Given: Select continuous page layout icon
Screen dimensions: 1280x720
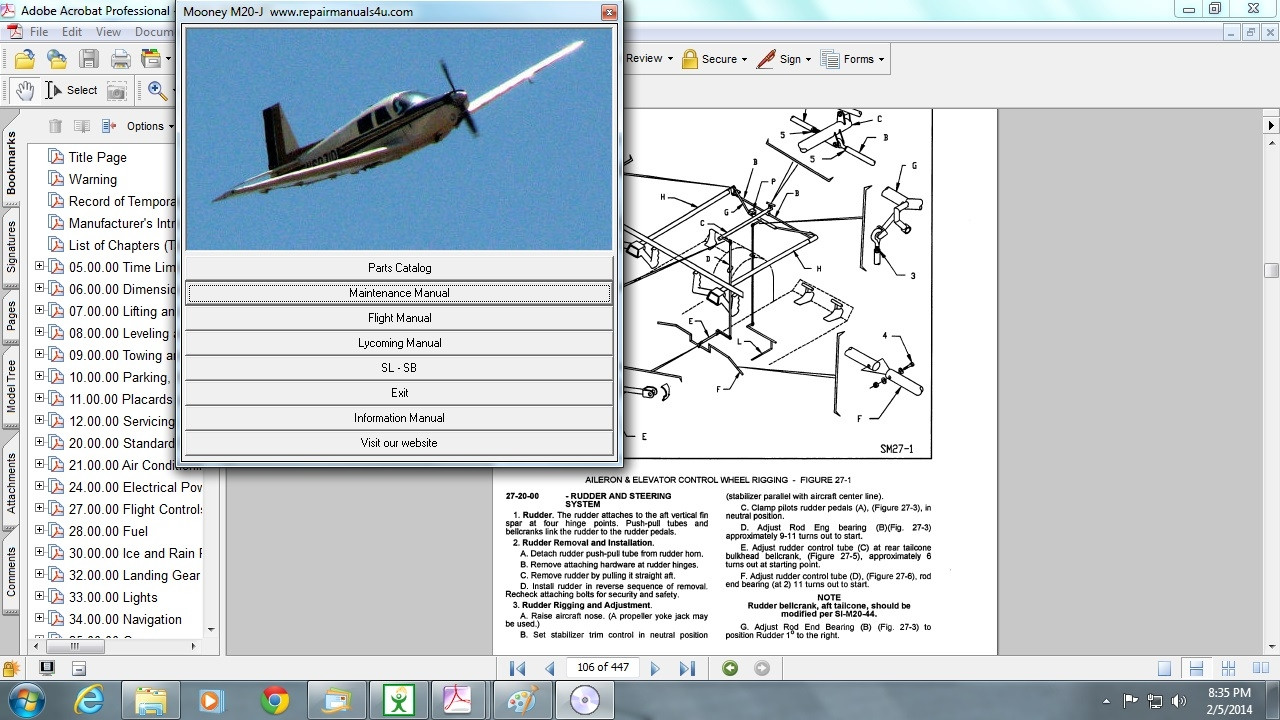Looking at the screenshot, I should 1195,668.
